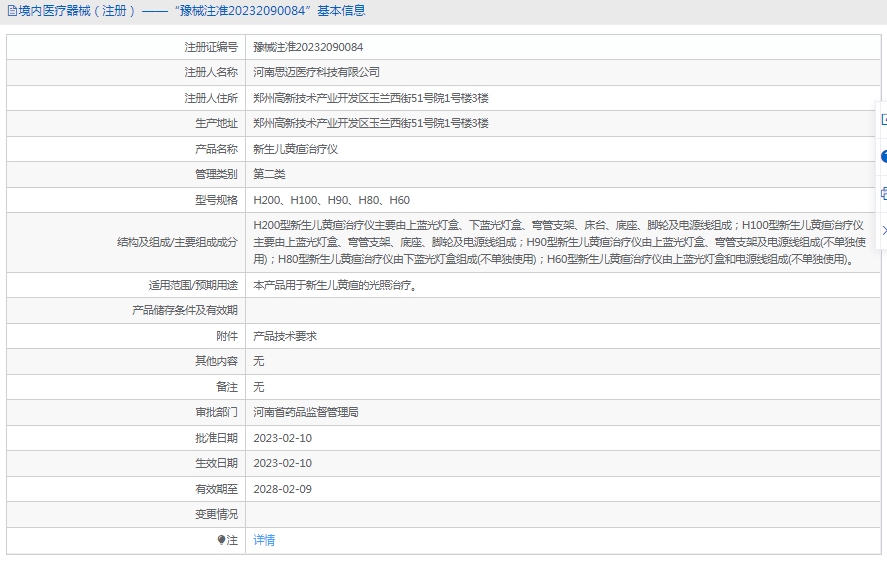Click the 批准日期 label
The image size is (887, 562).
[217, 438]
